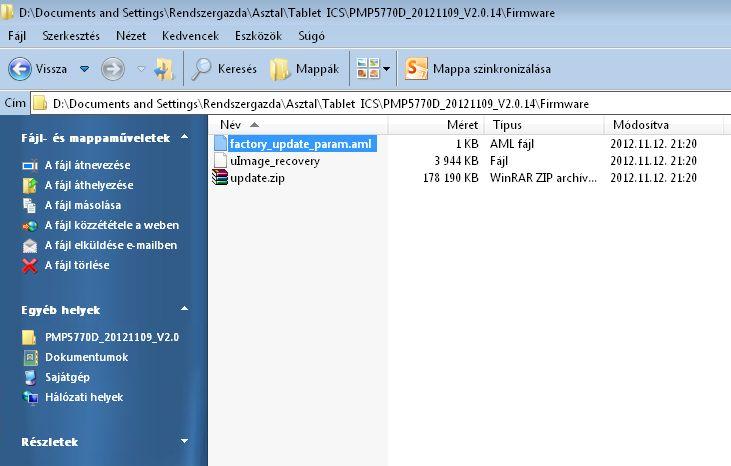Click A fájl elküldése e-mailben link
Screen dimensions: 731x466
click(x=111, y=245)
